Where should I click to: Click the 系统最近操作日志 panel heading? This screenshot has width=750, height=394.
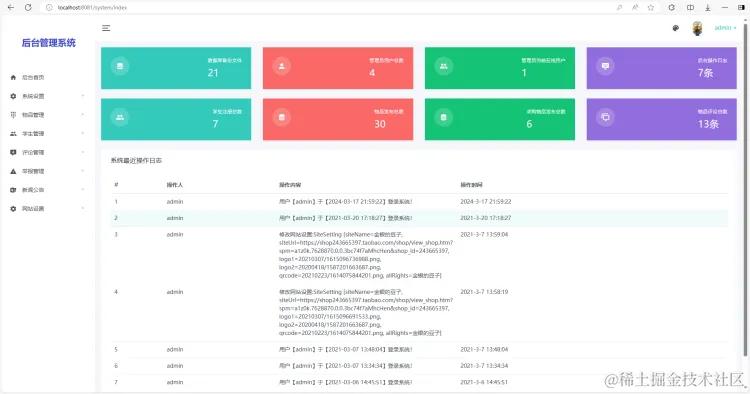pyautogui.click(x=136, y=161)
